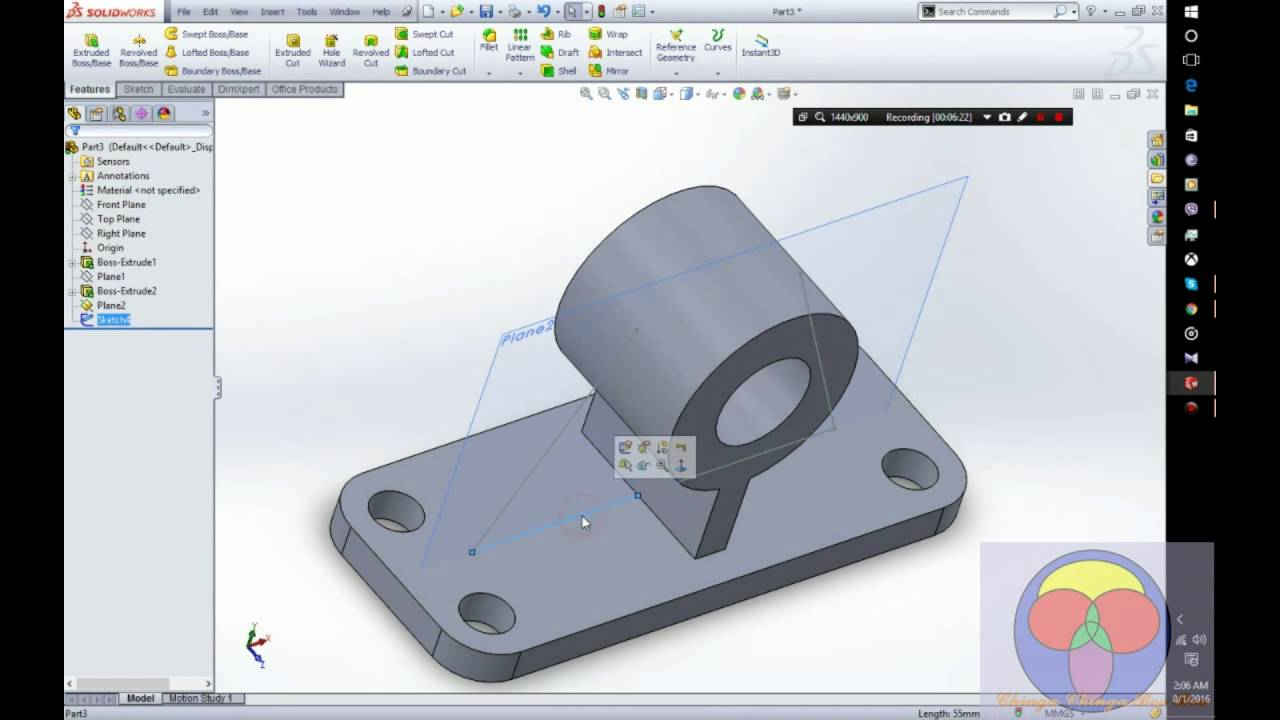Click the Extruded Boss/Base tool
This screenshot has height=720, width=1280.
point(91,49)
